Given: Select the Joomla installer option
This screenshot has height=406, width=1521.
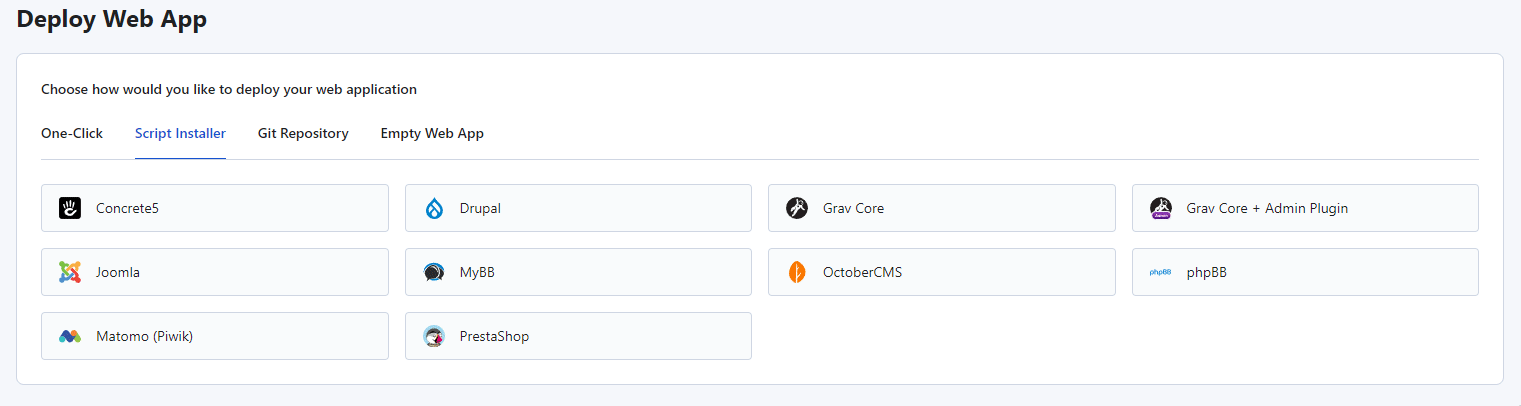Looking at the screenshot, I should click(215, 272).
